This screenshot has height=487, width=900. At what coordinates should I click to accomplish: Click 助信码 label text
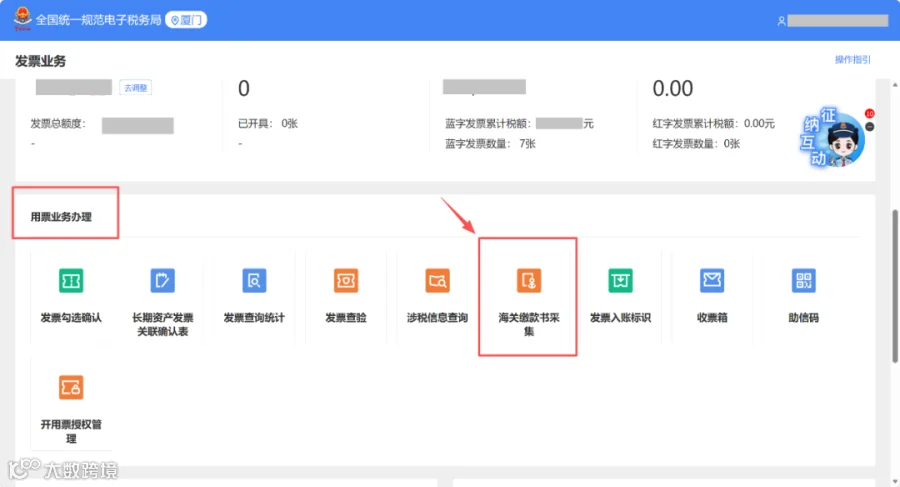tap(804, 318)
